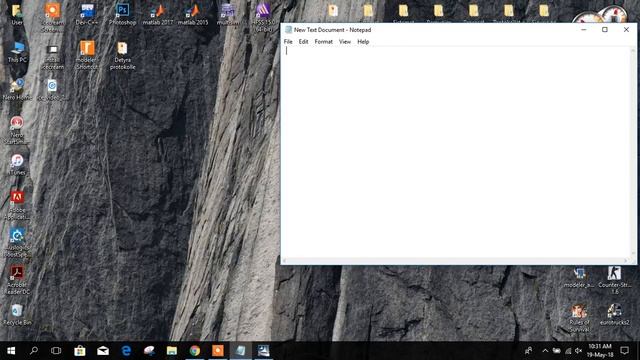This screenshot has height=360, width=640.
Task: Select the Rules of Survival desktop icon
Action: click(579, 318)
